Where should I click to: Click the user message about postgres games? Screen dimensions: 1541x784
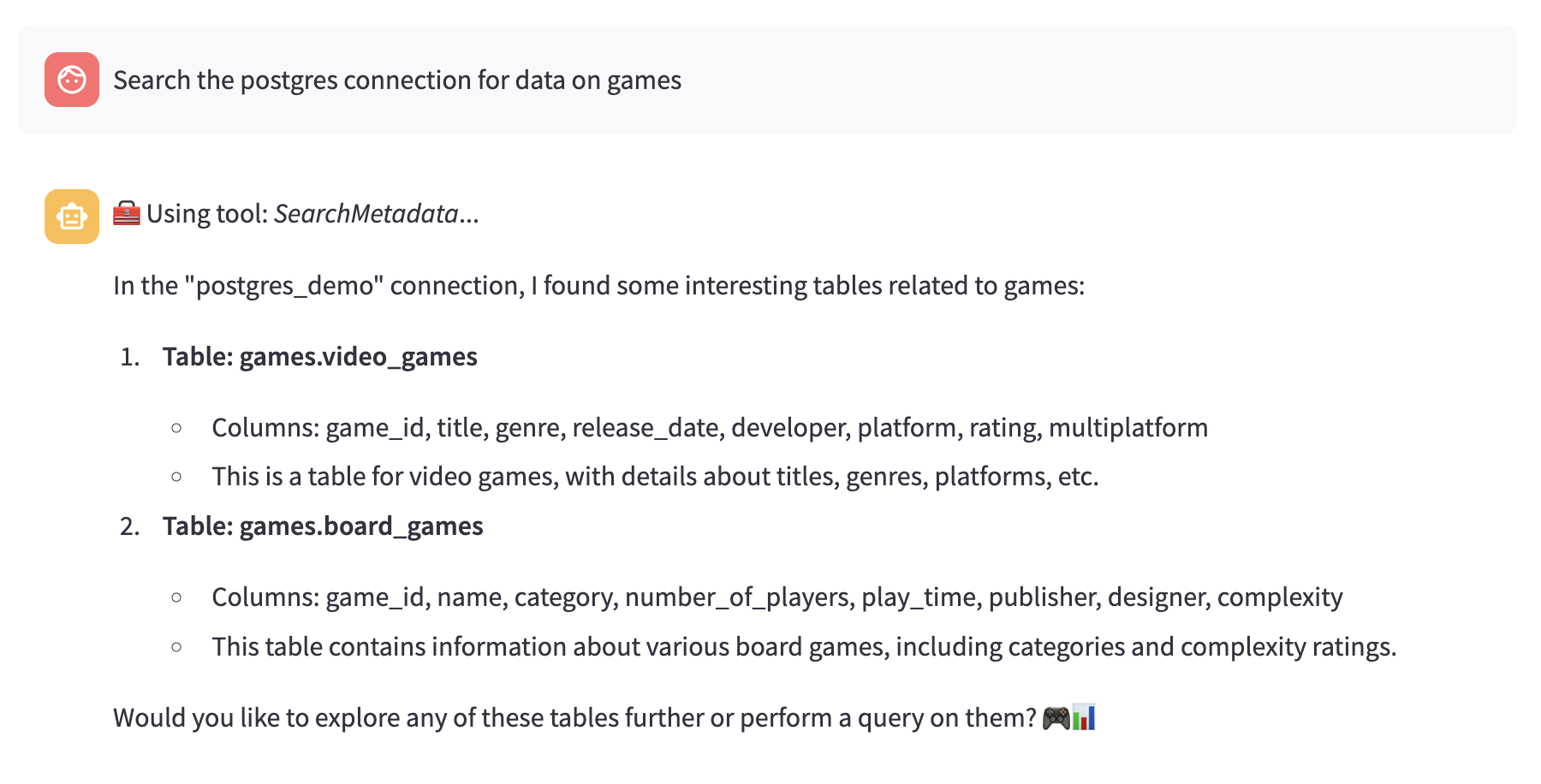click(x=397, y=80)
